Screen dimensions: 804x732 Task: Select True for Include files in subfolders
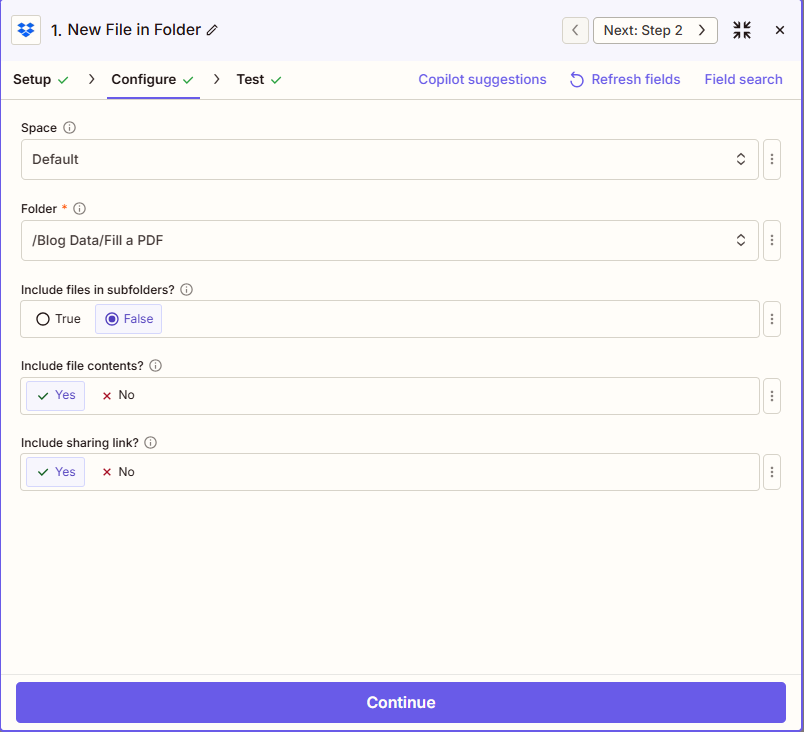point(58,319)
